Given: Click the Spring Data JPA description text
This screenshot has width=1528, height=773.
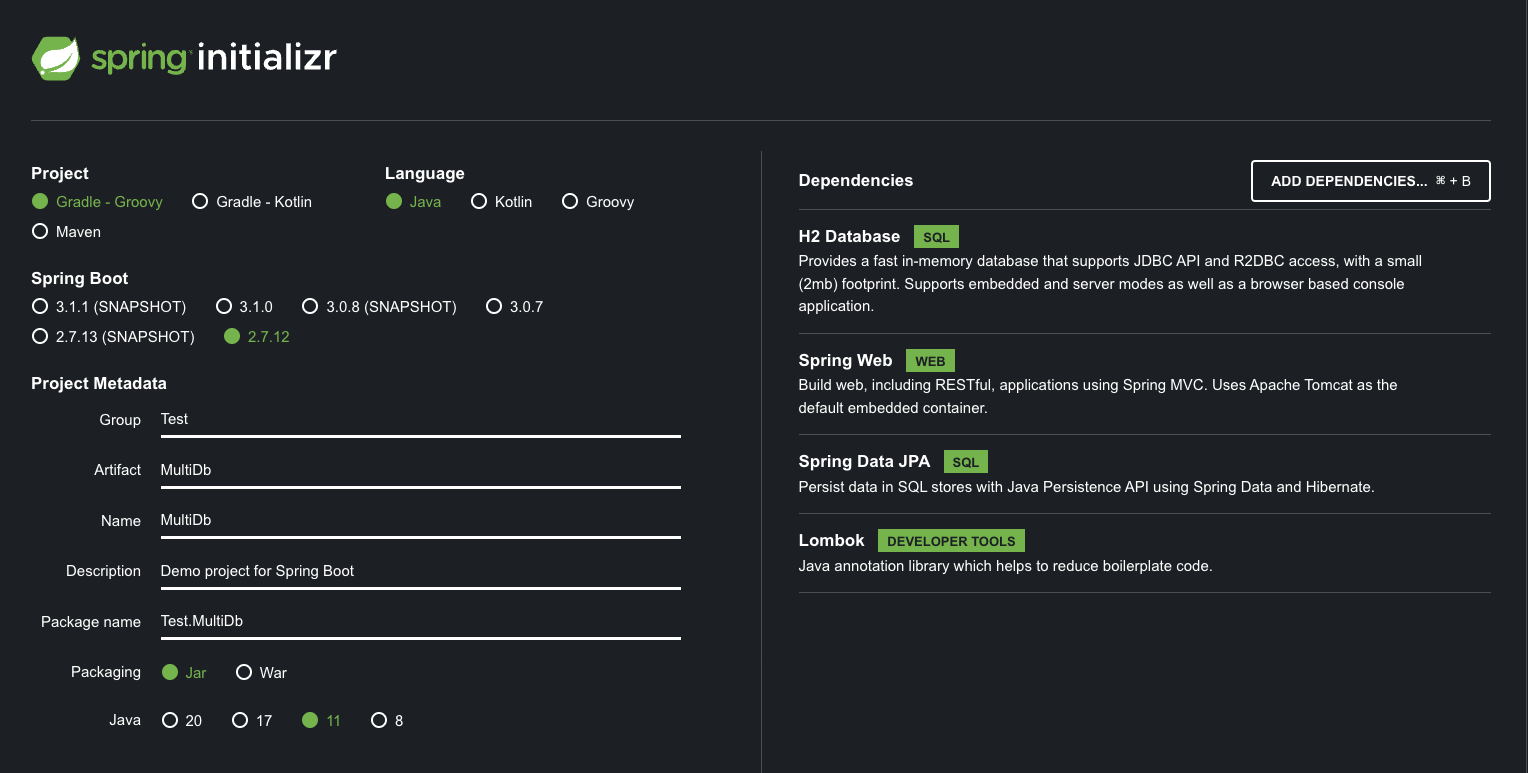Looking at the screenshot, I should (x=1086, y=488).
